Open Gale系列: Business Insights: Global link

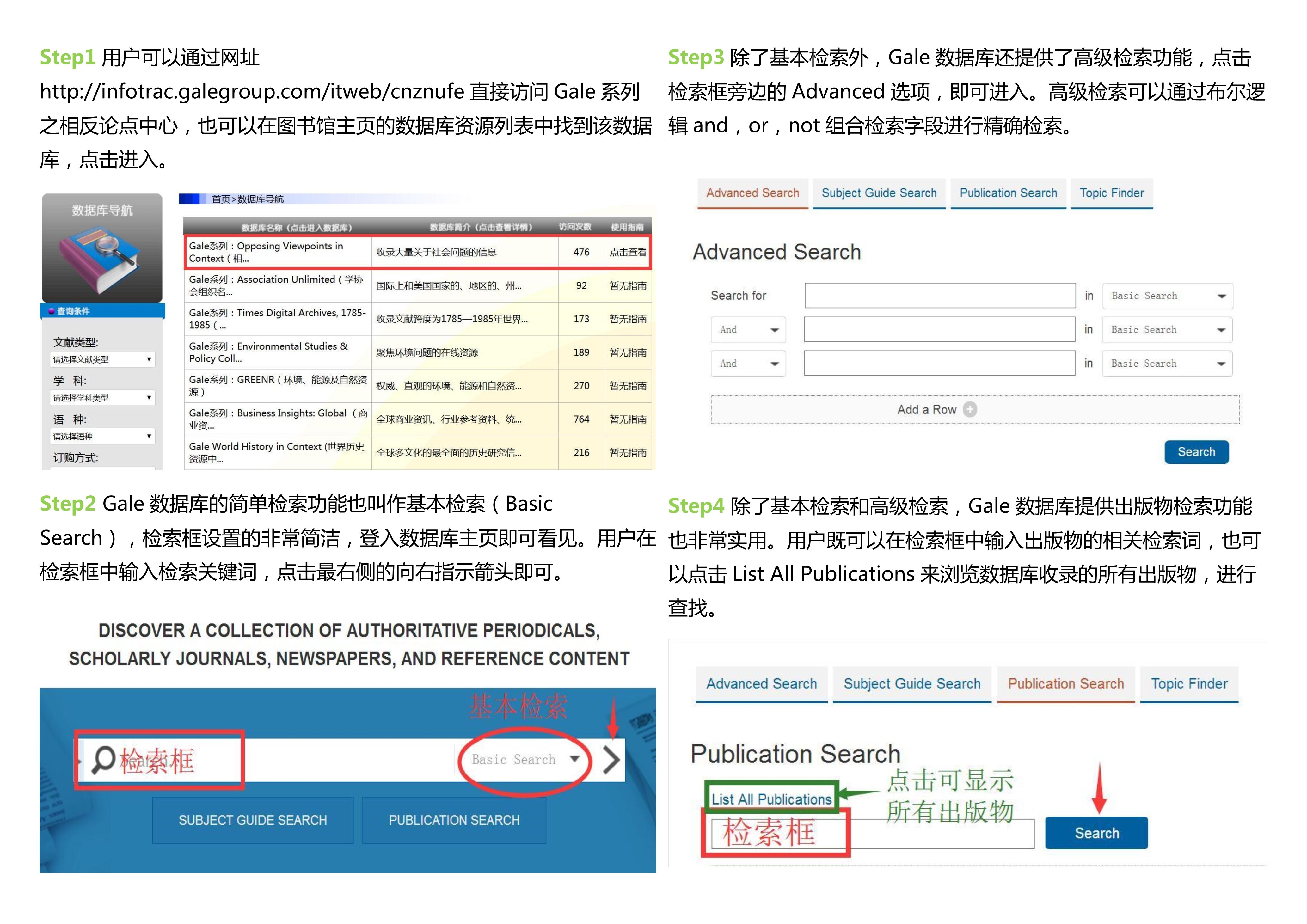click(278, 419)
